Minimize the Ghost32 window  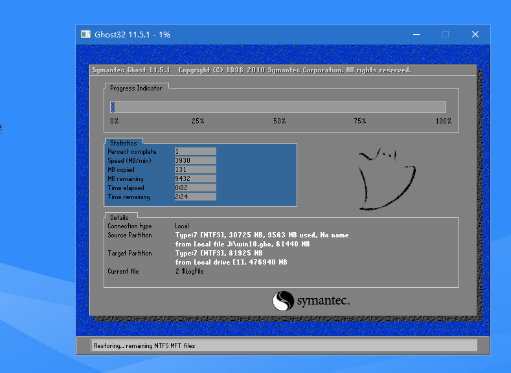pos(416,34)
